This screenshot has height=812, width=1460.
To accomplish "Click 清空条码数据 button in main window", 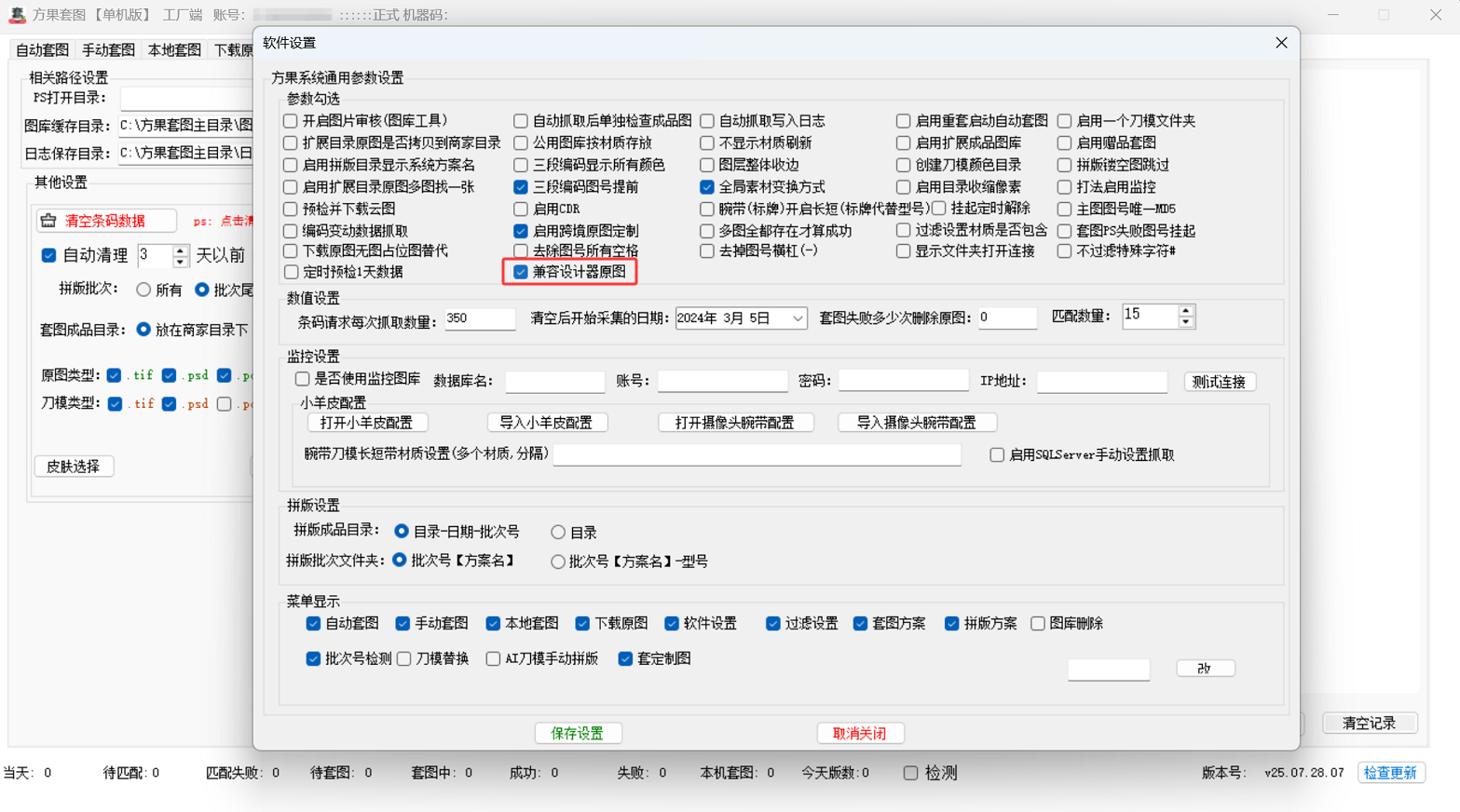I will pos(105,221).
